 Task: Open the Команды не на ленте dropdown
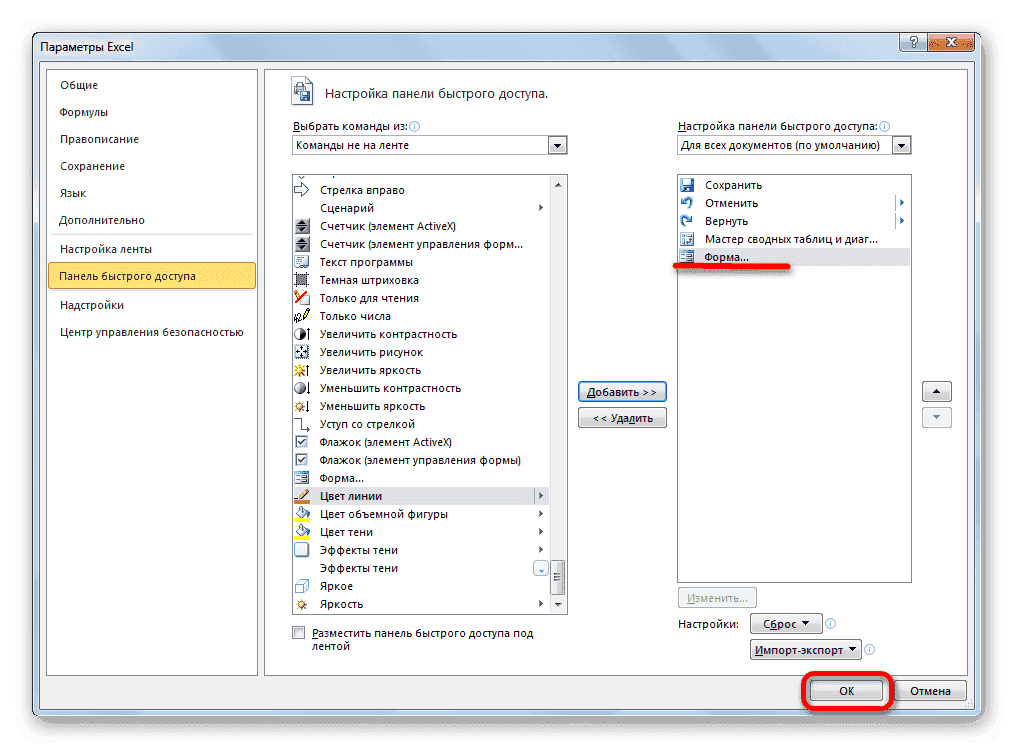click(x=557, y=146)
